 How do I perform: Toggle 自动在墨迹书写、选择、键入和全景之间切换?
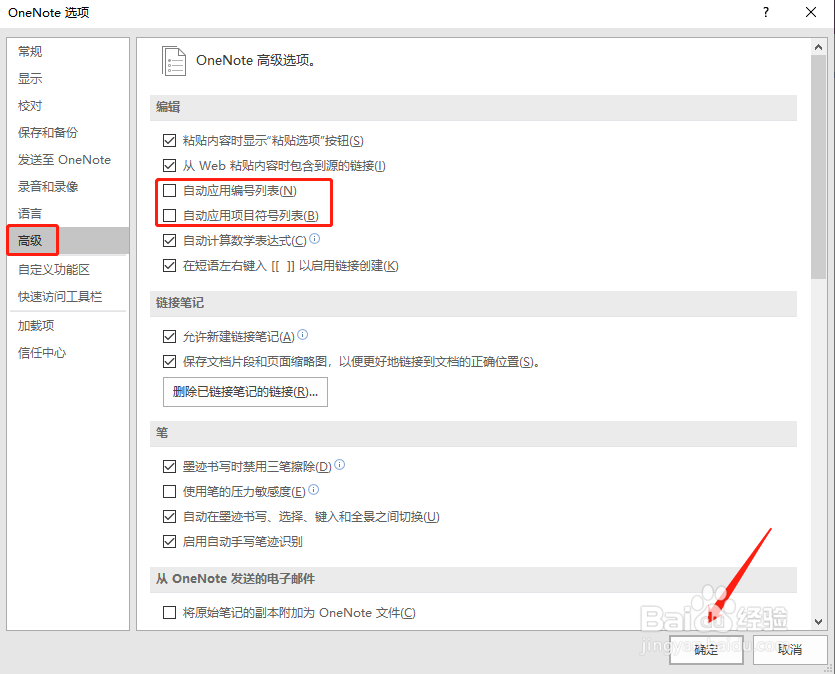[169, 516]
